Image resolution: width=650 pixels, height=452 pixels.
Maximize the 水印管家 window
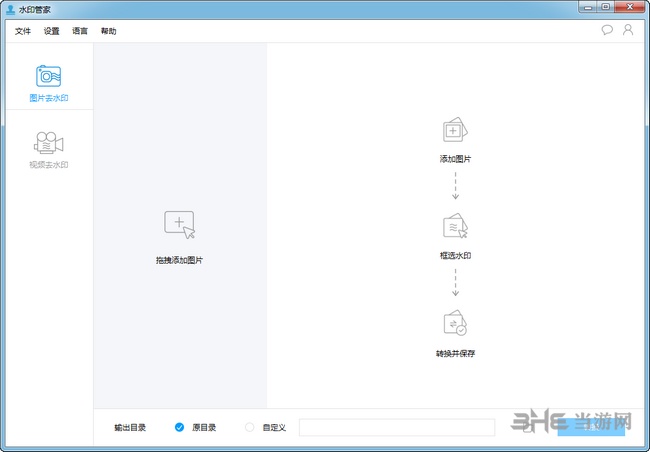coord(606,7)
